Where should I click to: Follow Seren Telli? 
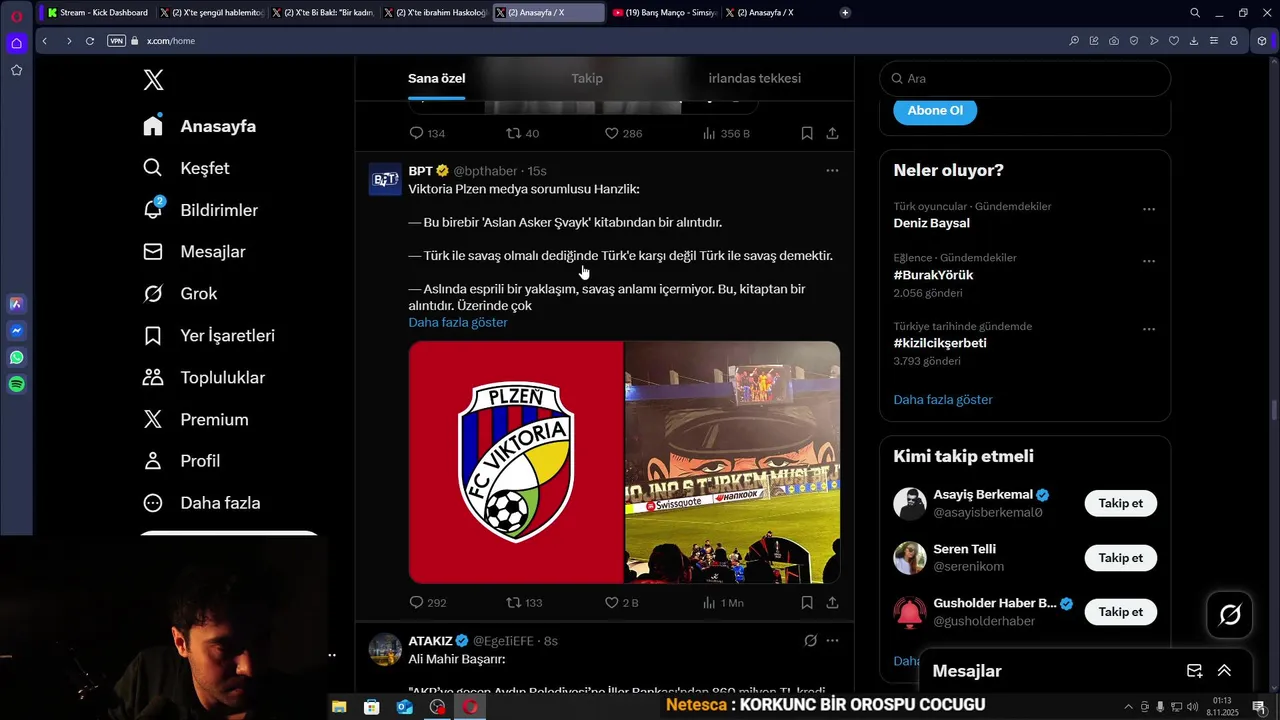[x=1120, y=558]
